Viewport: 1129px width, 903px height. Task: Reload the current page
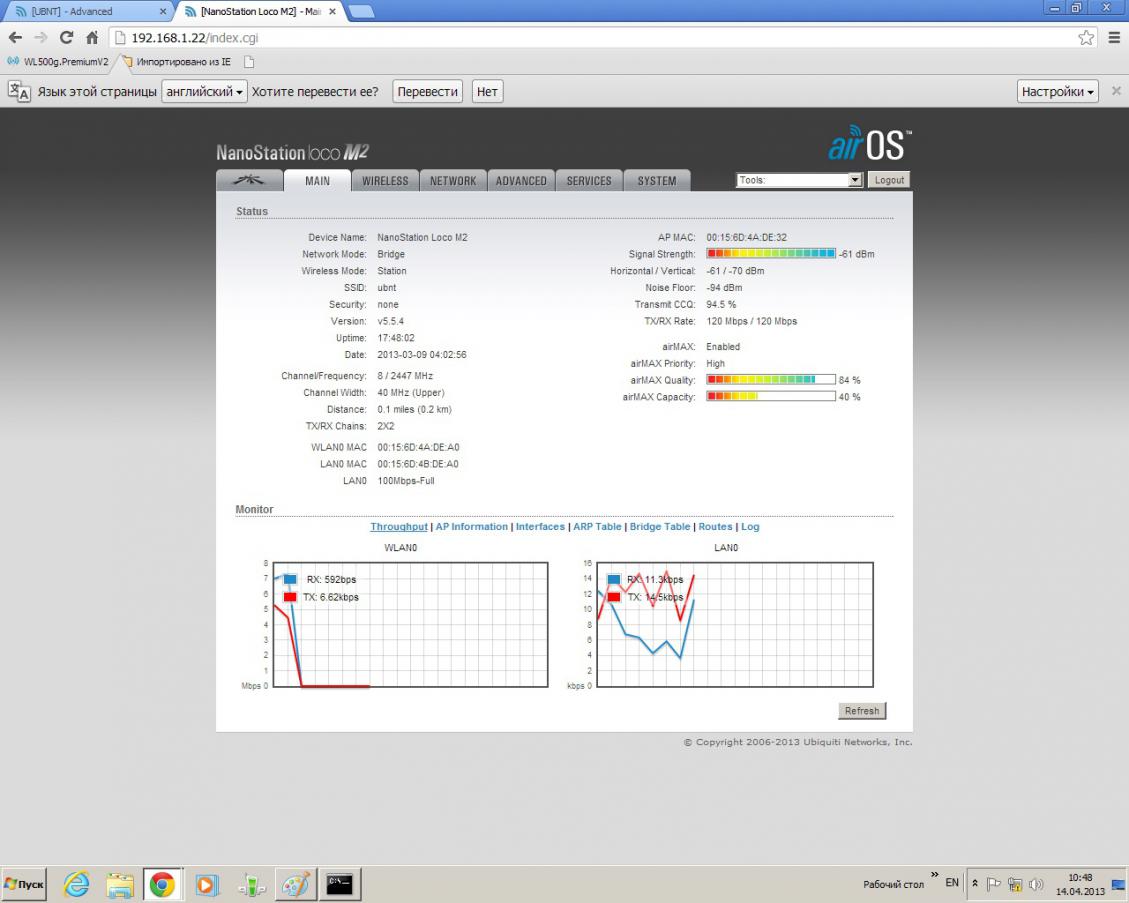[66, 37]
